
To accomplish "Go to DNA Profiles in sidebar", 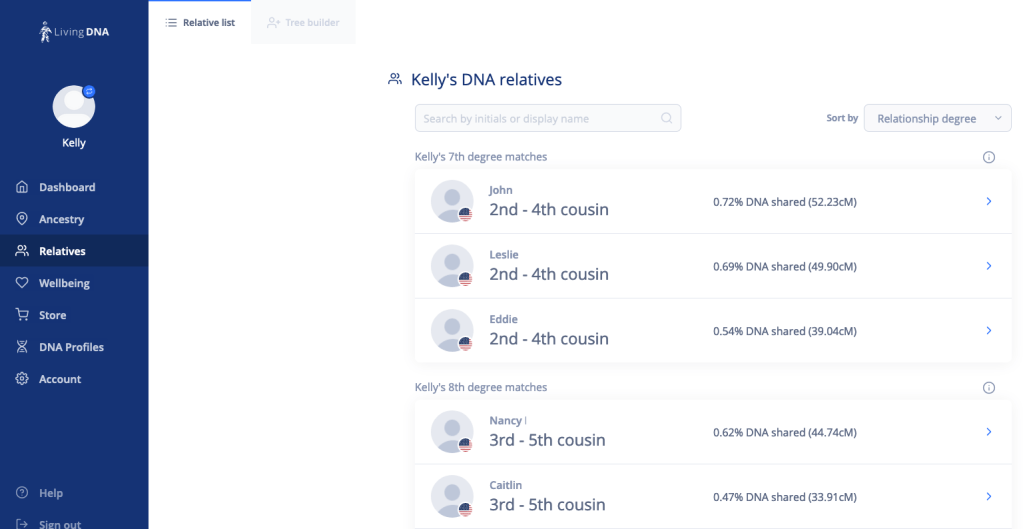I will (71, 347).
